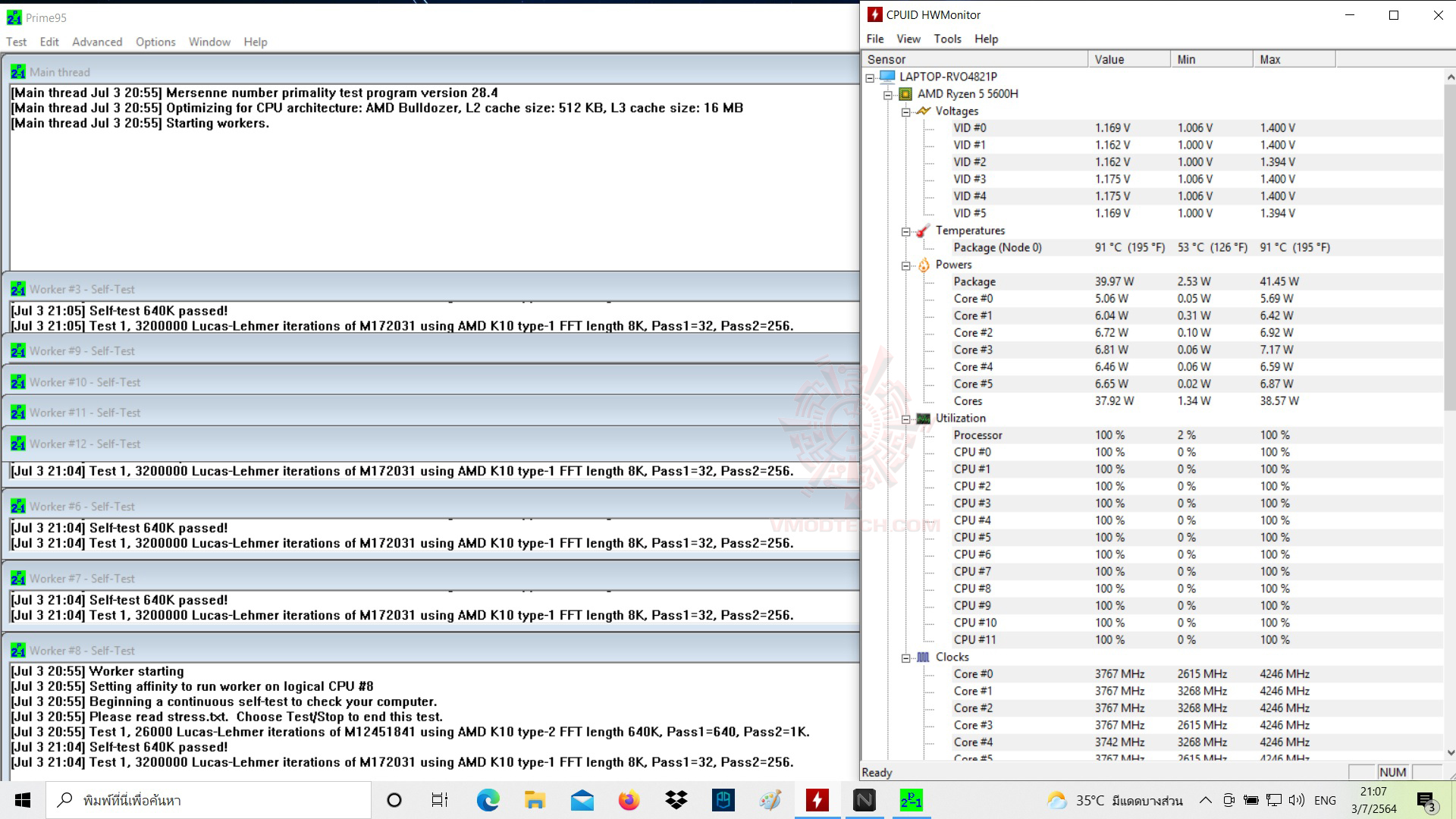This screenshot has height=819, width=1456.
Task: Collapse the Voltages tree node
Action: [905, 111]
